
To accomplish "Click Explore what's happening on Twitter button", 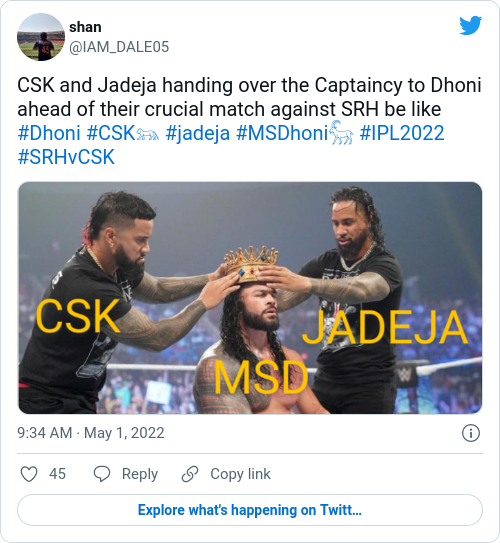I will (250, 510).
